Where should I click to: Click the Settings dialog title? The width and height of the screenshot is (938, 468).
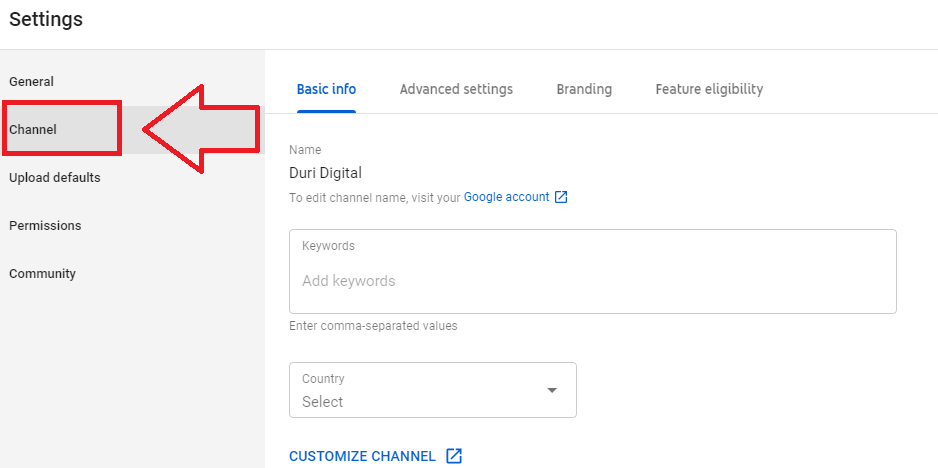46,20
